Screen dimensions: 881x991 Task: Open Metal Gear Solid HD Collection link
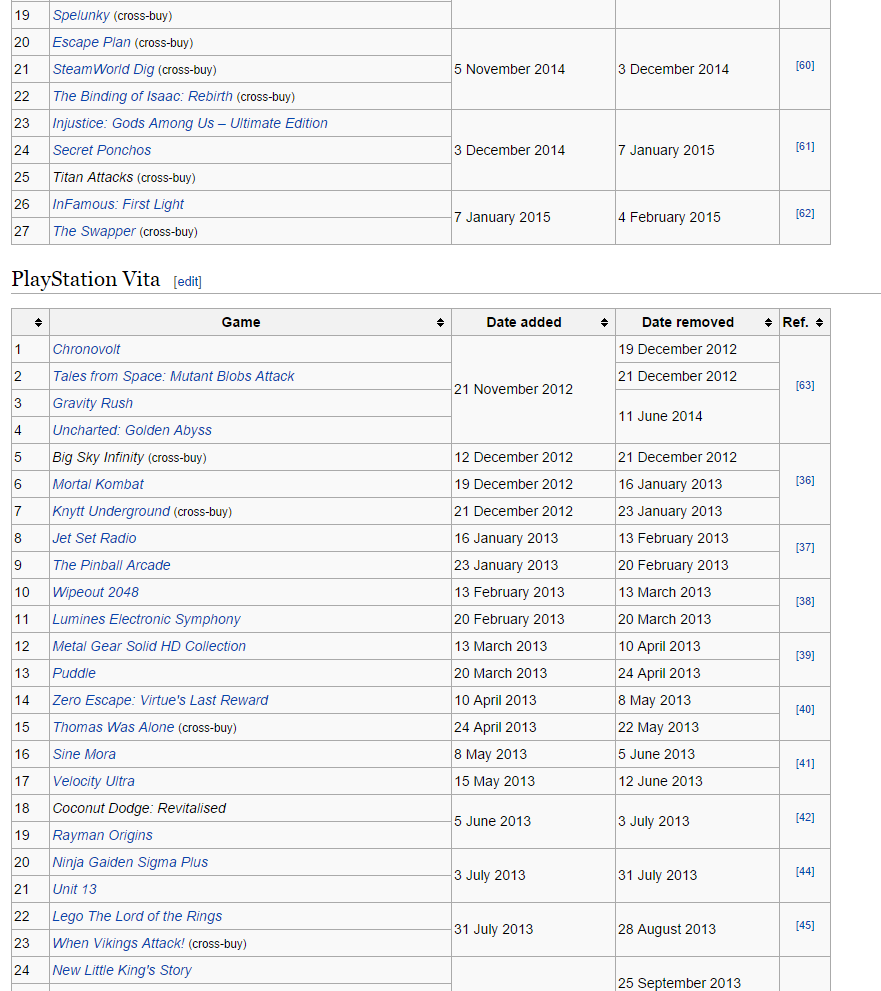[x=149, y=647]
